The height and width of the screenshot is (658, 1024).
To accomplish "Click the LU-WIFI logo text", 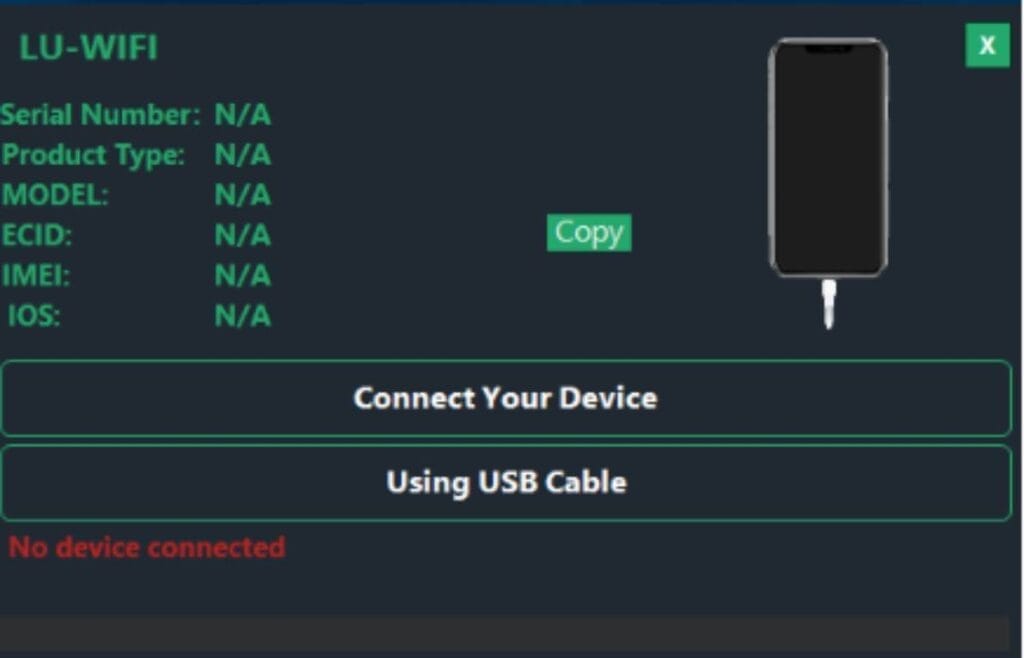I will pyautogui.click(x=88, y=47).
